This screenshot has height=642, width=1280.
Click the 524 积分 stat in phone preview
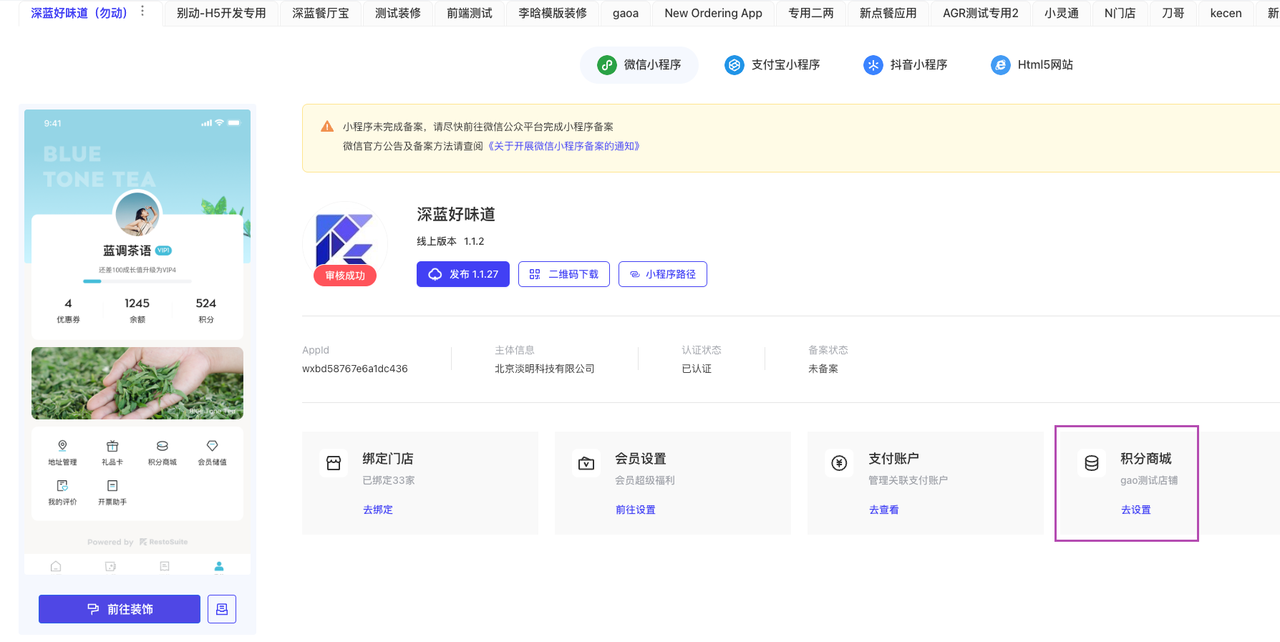click(206, 310)
